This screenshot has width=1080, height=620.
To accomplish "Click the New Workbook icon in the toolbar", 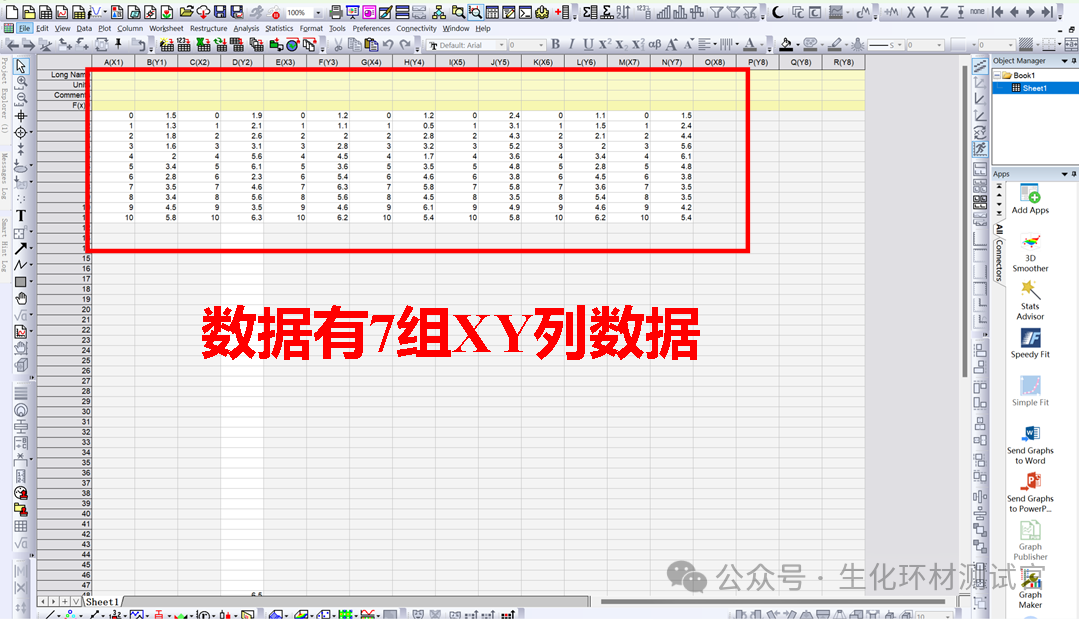I will click(x=45, y=12).
